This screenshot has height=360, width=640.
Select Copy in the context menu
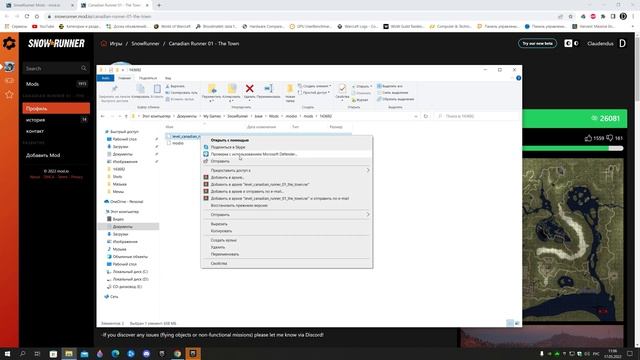click(x=287, y=231)
